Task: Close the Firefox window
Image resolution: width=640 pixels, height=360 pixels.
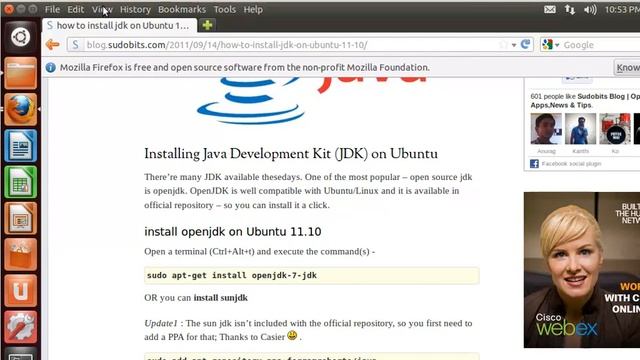Action: click(x=9, y=9)
